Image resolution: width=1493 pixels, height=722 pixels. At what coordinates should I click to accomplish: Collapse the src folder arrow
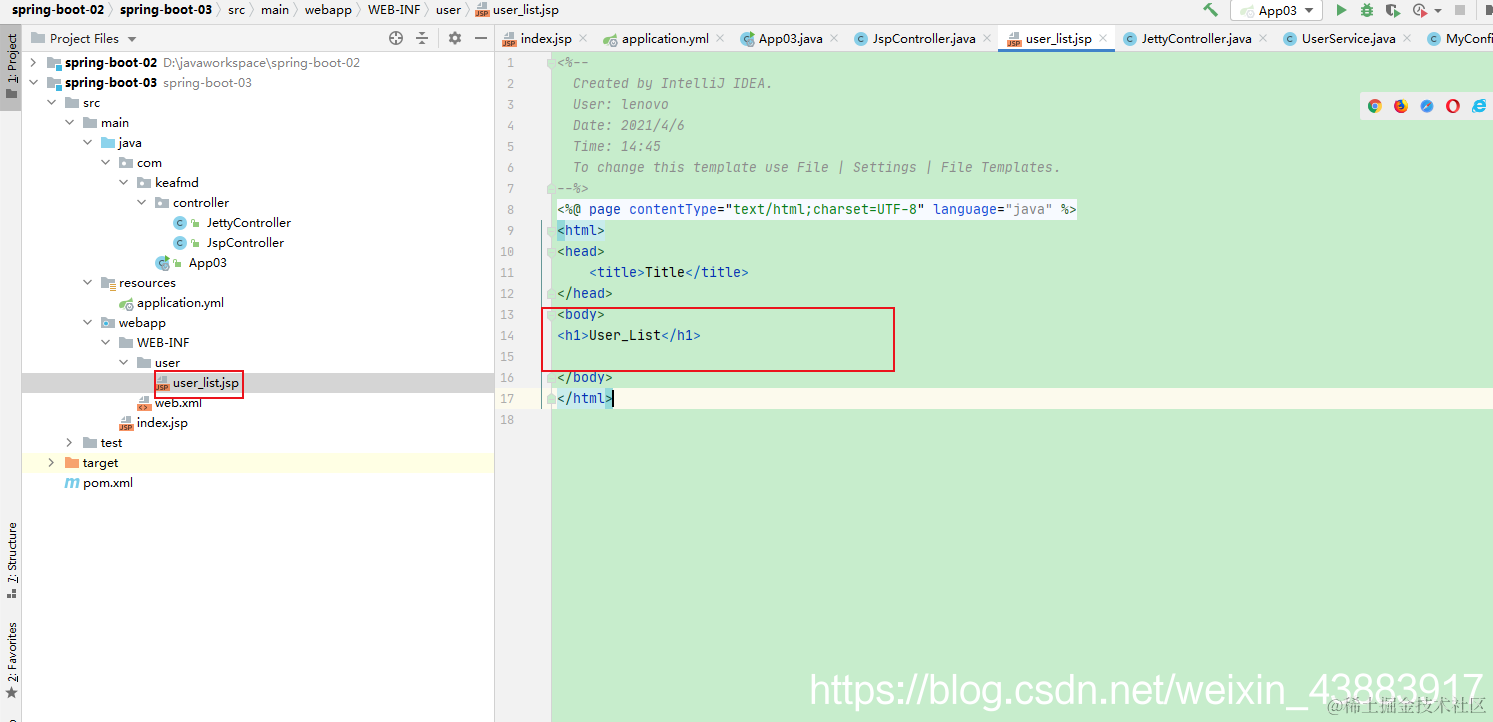point(52,102)
